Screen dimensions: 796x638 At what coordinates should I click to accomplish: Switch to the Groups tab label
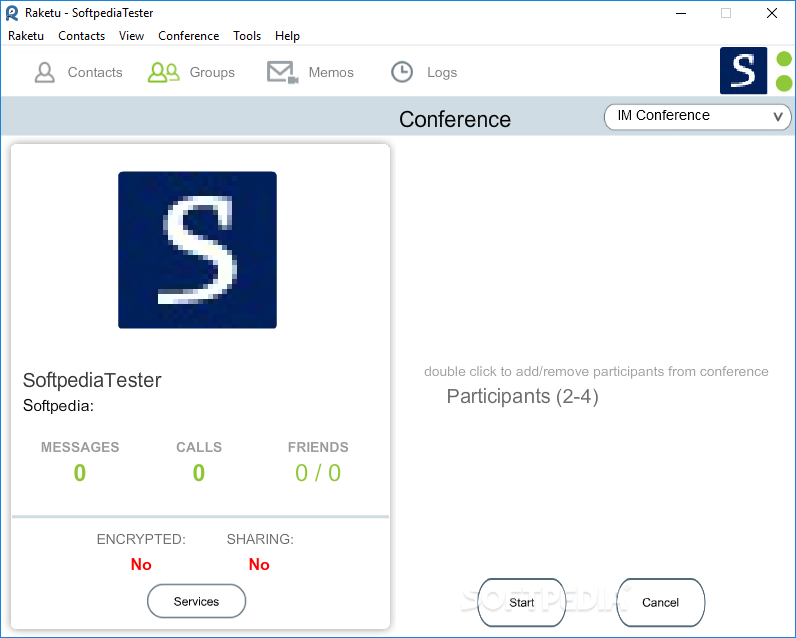(212, 73)
